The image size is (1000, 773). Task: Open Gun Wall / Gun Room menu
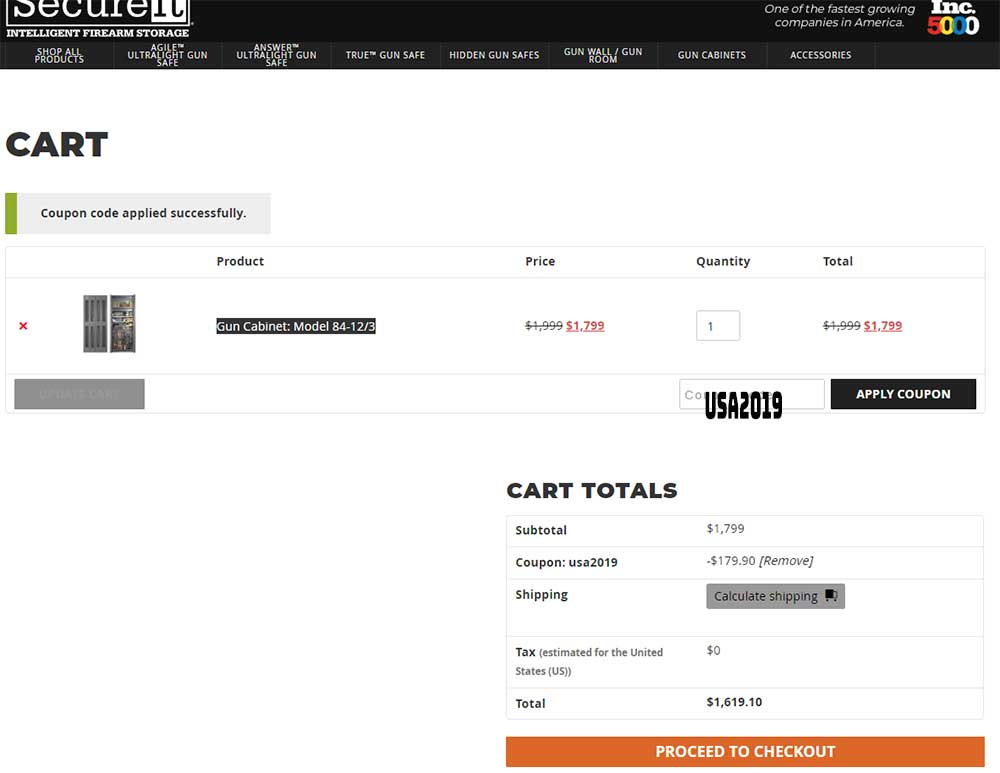[x=603, y=55]
